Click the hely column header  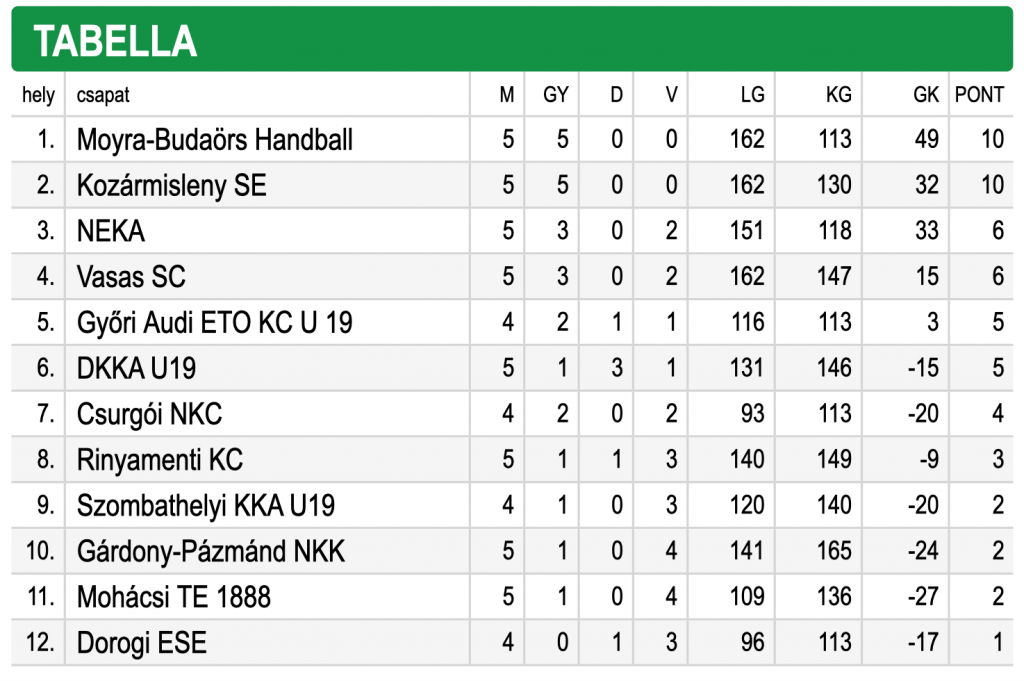coord(38,95)
